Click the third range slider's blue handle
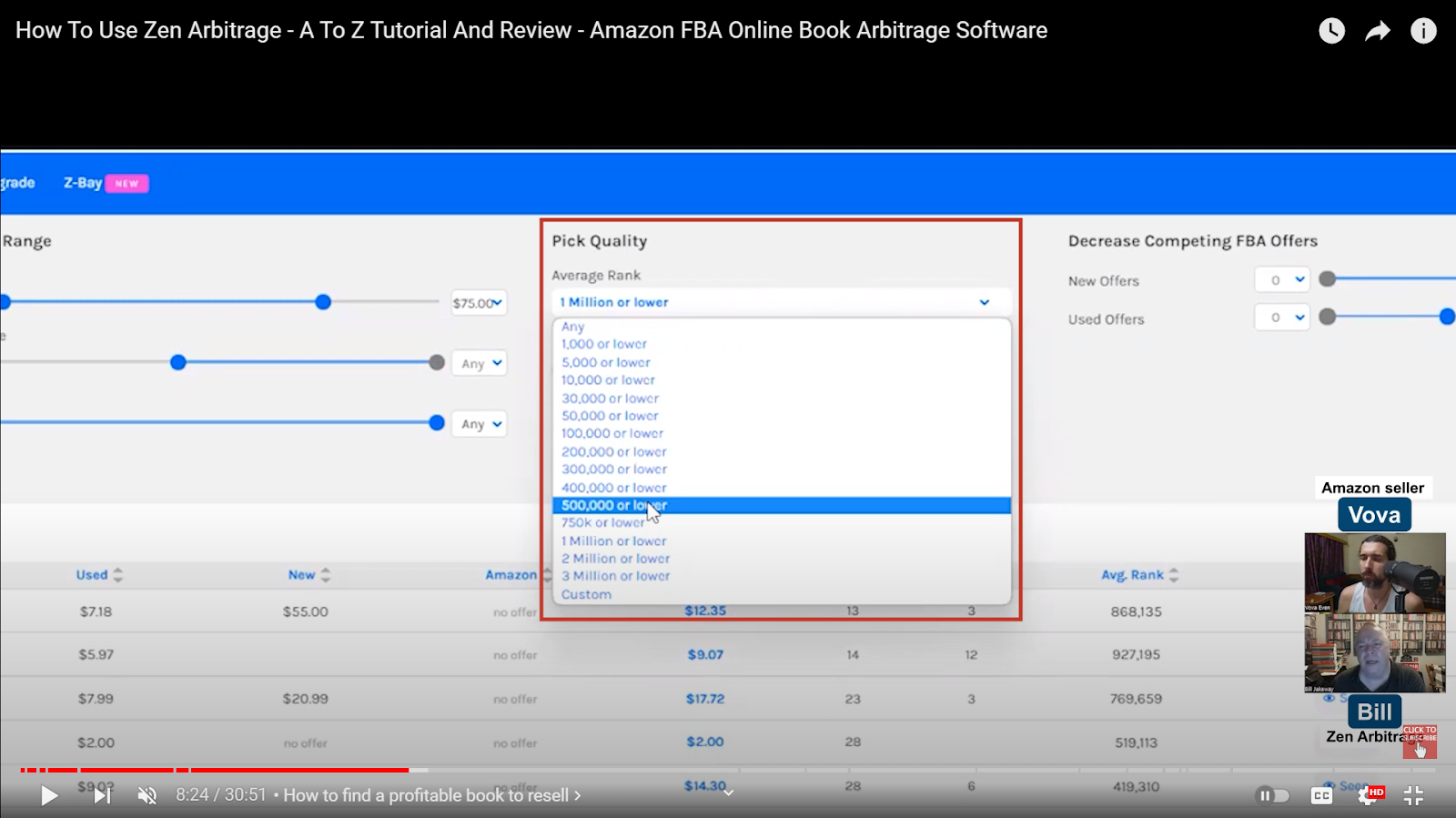Image resolution: width=1456 pixels, height=818 pixels. (x=437, y=422)
